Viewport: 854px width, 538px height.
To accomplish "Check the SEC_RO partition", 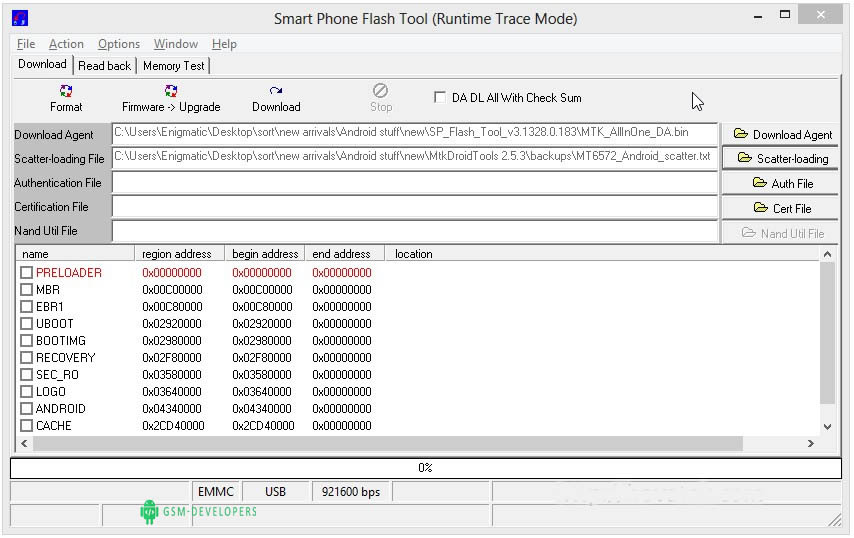I will [x=26, y=375].
